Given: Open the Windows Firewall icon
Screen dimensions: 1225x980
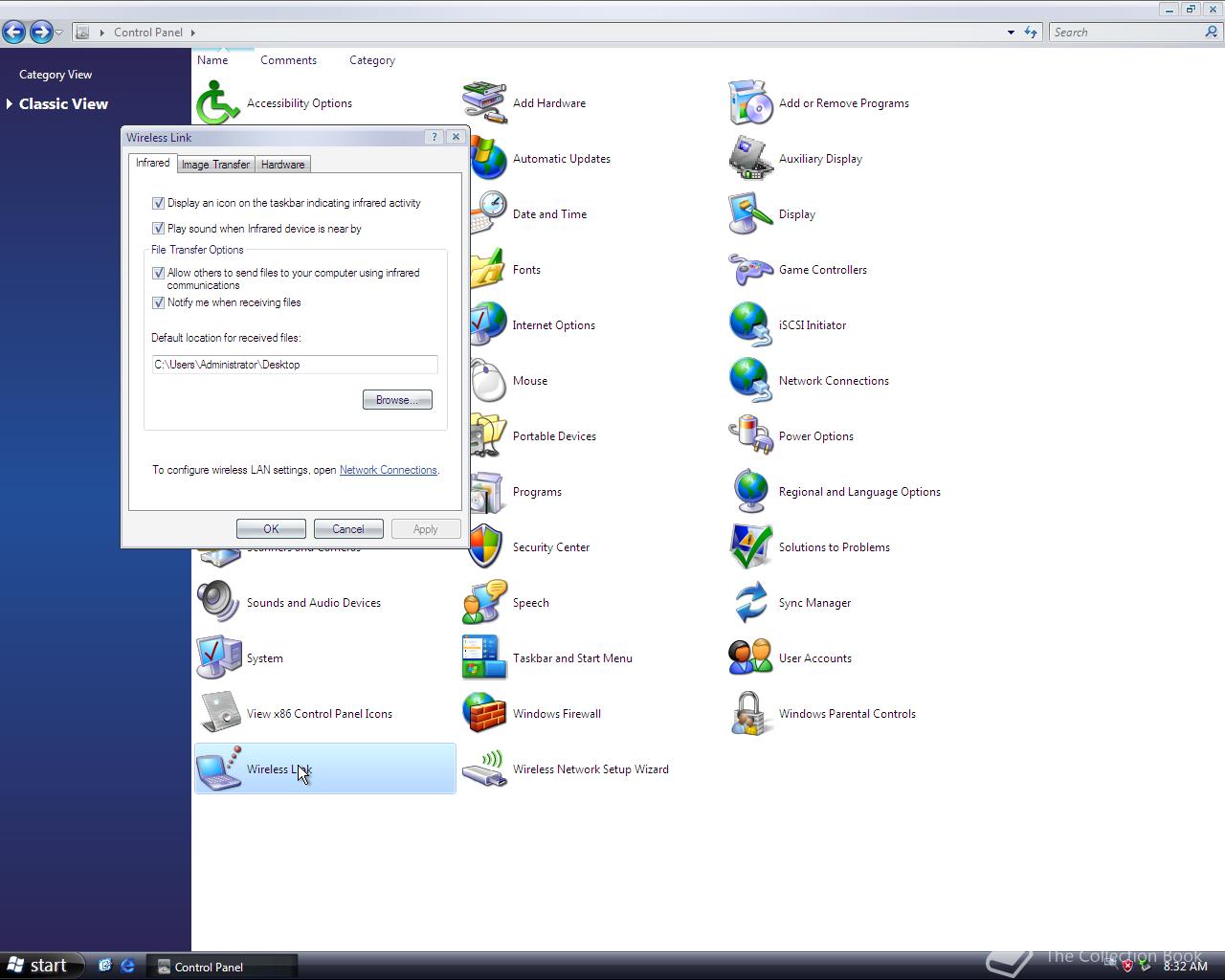Looking at the screenshot, I should point(484,713).
